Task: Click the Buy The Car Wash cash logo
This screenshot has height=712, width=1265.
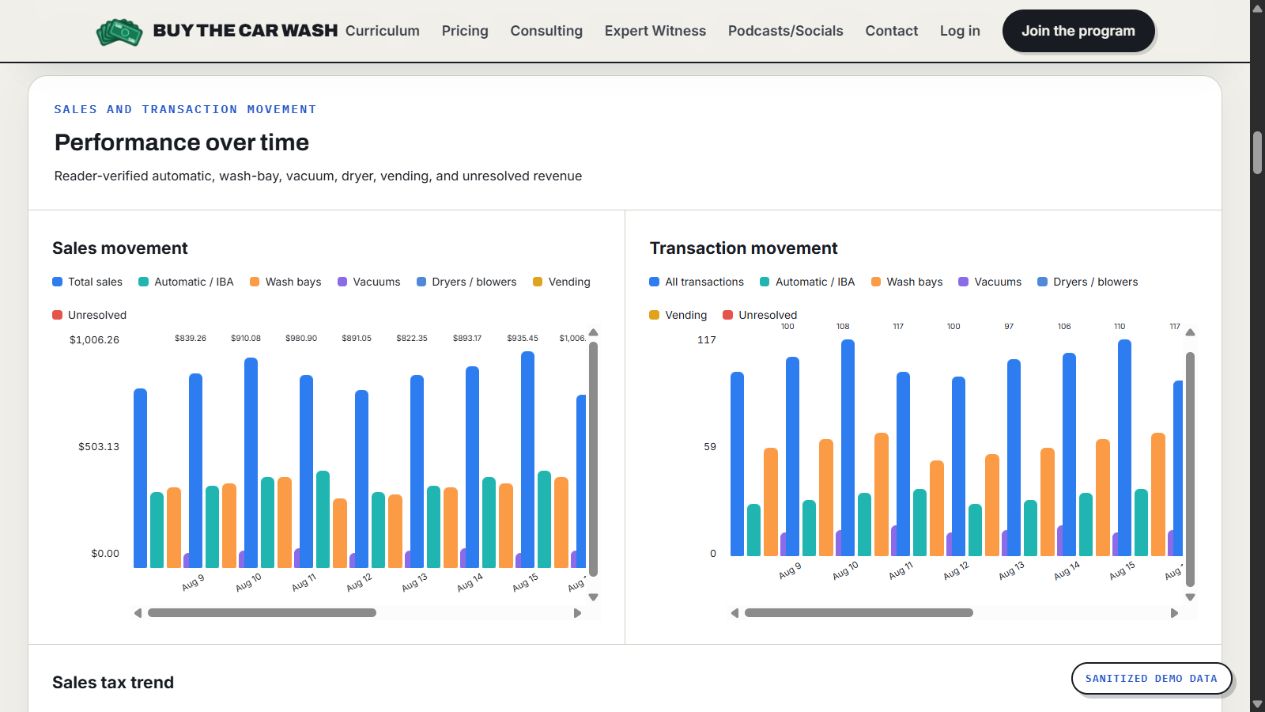Action: [119, 32]
